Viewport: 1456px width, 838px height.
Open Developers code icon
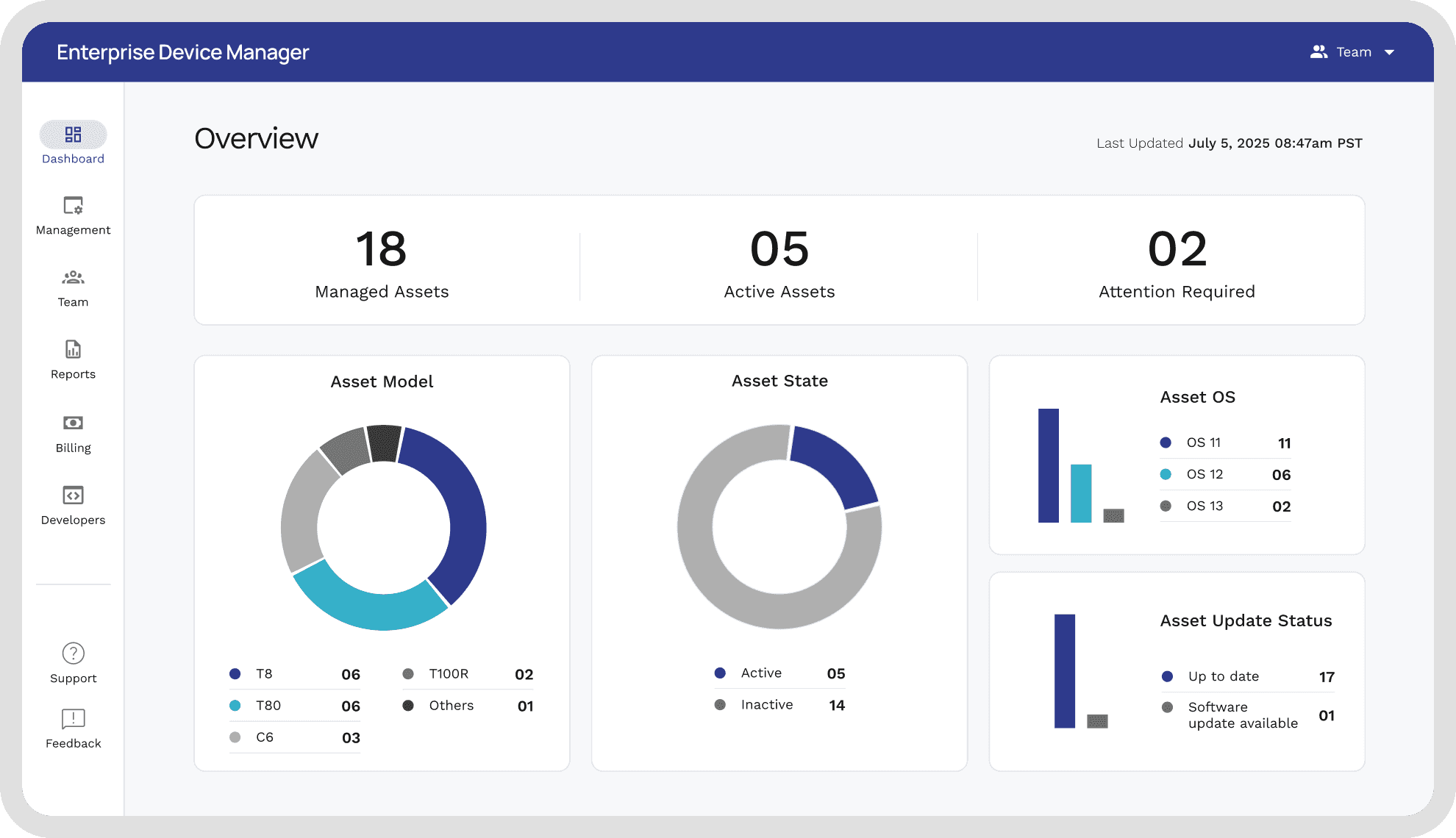click(x=73, y=495)
